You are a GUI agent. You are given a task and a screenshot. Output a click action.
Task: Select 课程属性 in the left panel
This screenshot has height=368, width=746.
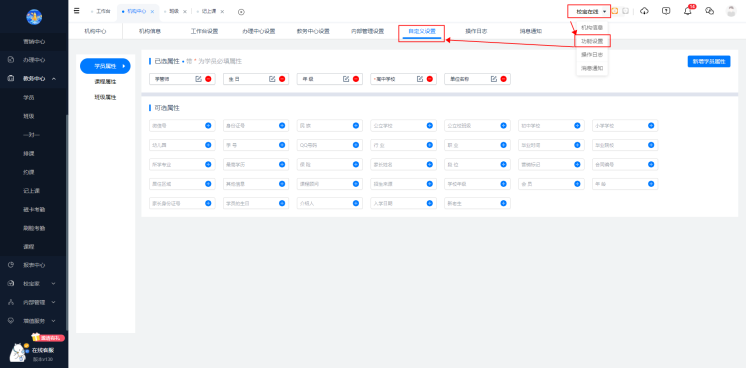click(105, 82)
